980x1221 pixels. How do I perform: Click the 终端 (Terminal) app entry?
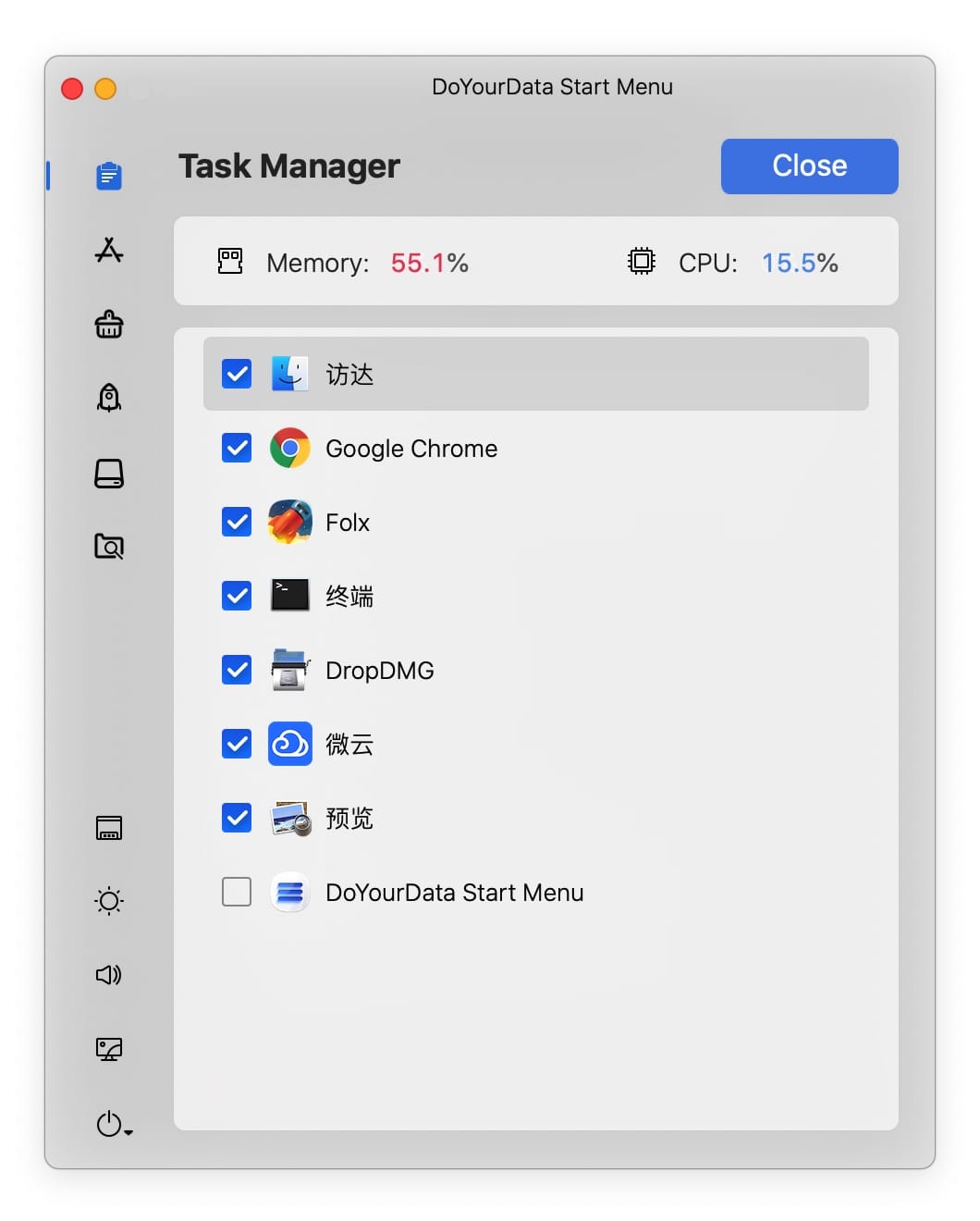coord(349,597)
